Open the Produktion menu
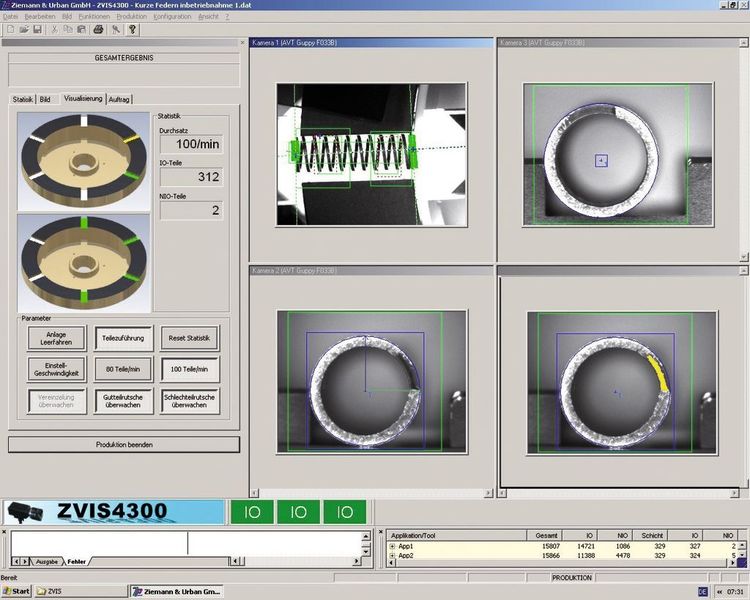 131,17
